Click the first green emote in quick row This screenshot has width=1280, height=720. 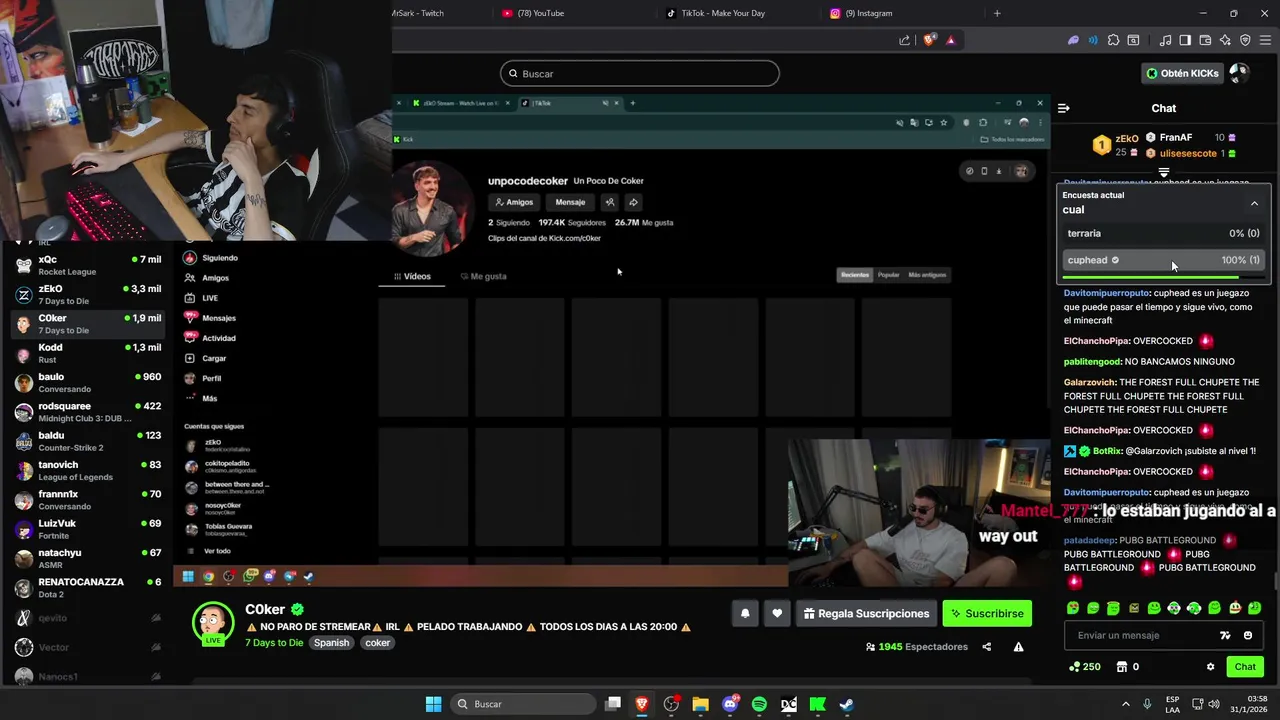(1073, 608)
